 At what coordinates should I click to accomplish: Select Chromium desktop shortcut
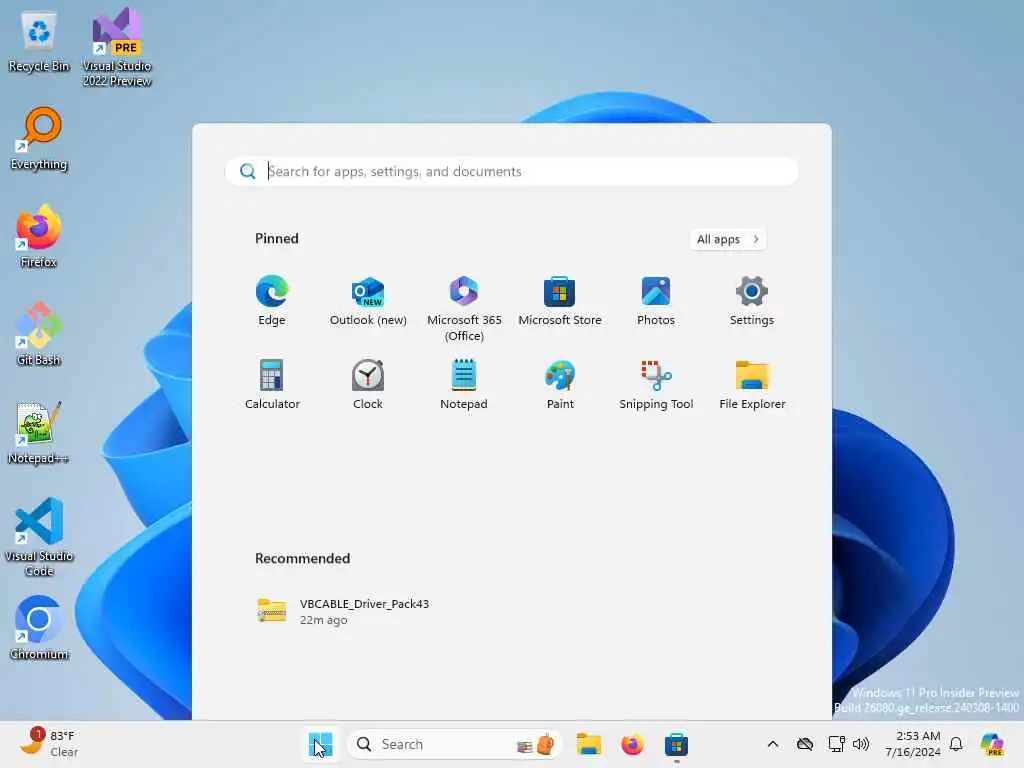[x=39, y=628]
